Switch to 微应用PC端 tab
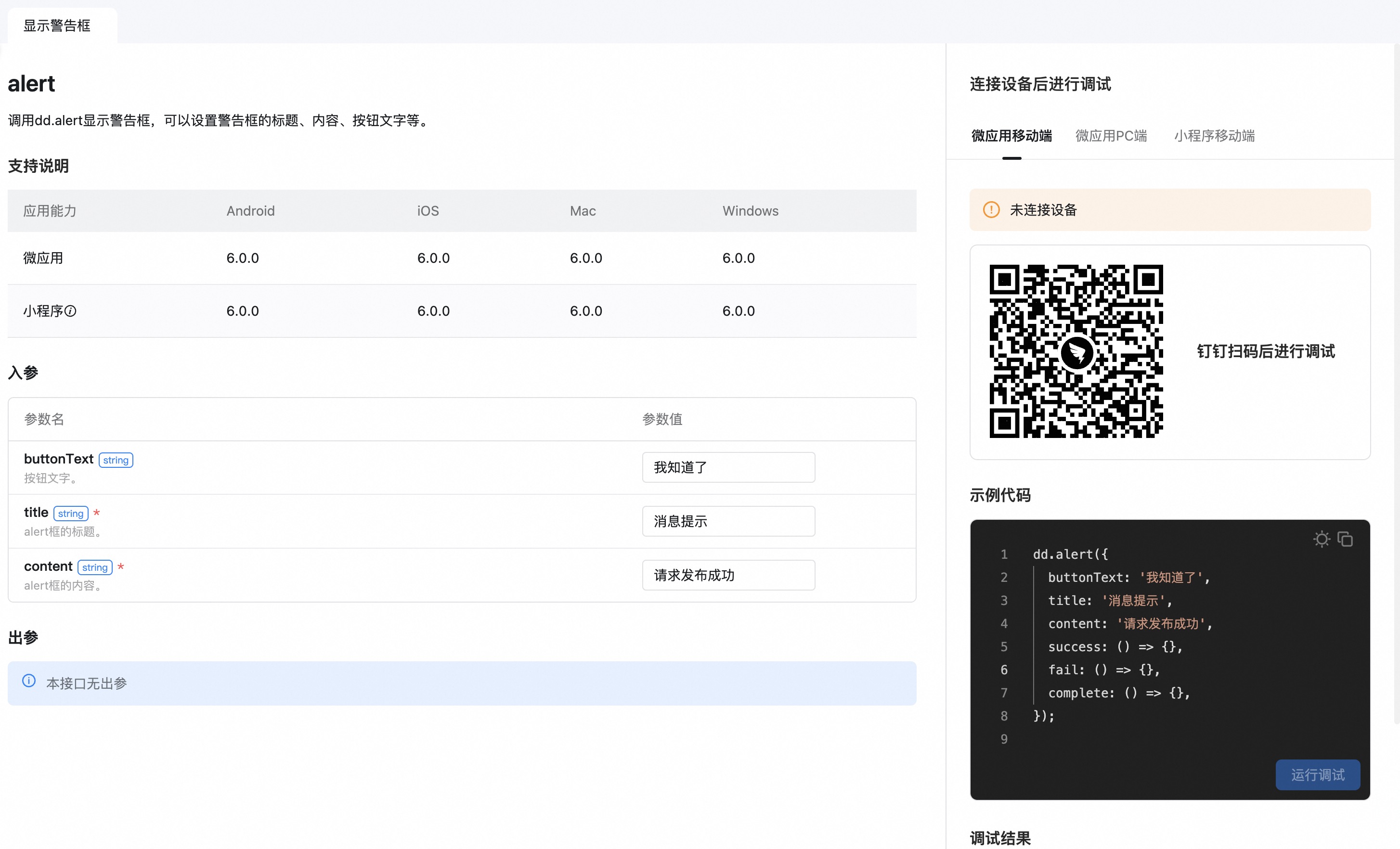The height and width of the screenshot is (849, 1400). click(x=1111, y=136)
